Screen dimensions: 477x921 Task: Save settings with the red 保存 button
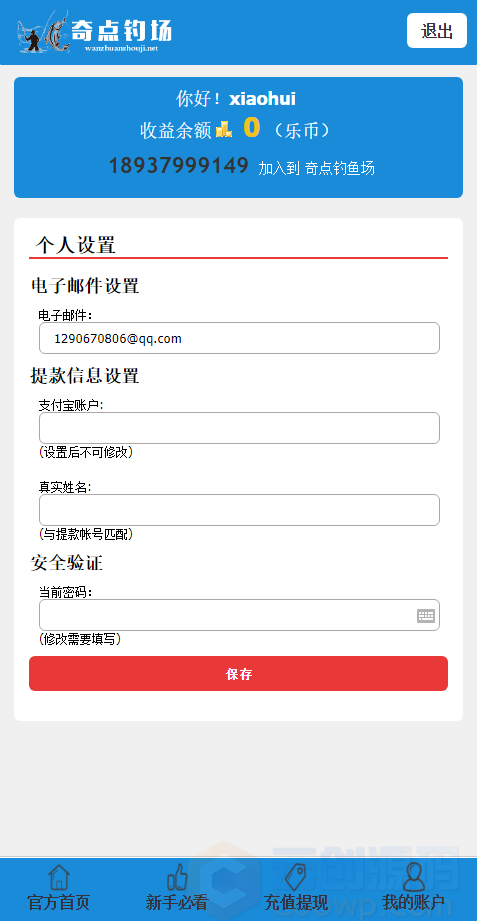click(238, 674)
